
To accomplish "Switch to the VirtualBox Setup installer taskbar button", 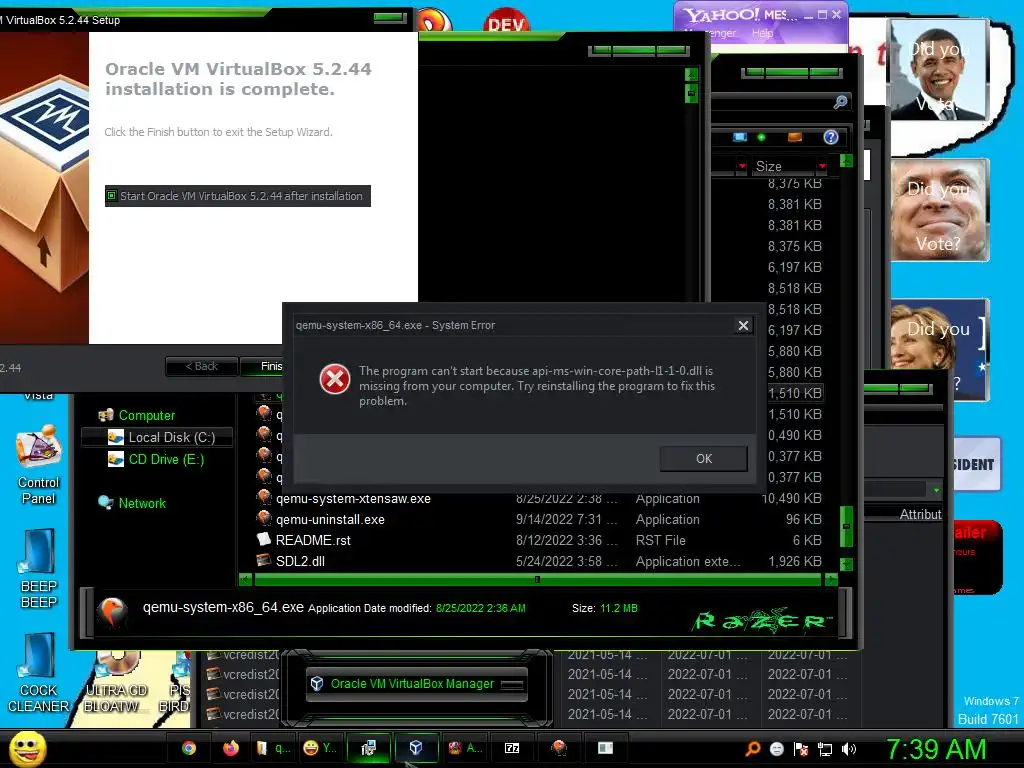I will point(369,748).
